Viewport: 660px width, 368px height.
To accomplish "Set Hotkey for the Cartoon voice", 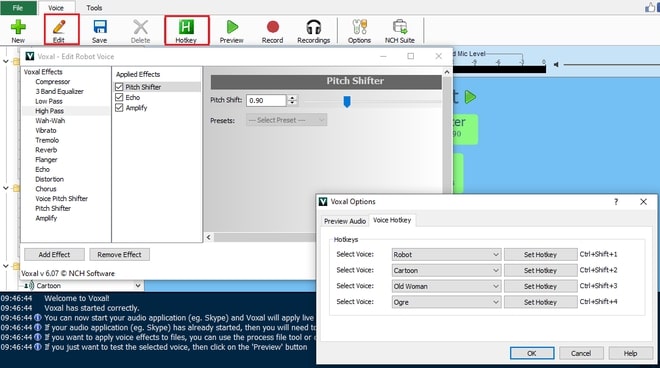I will (540, 270).
